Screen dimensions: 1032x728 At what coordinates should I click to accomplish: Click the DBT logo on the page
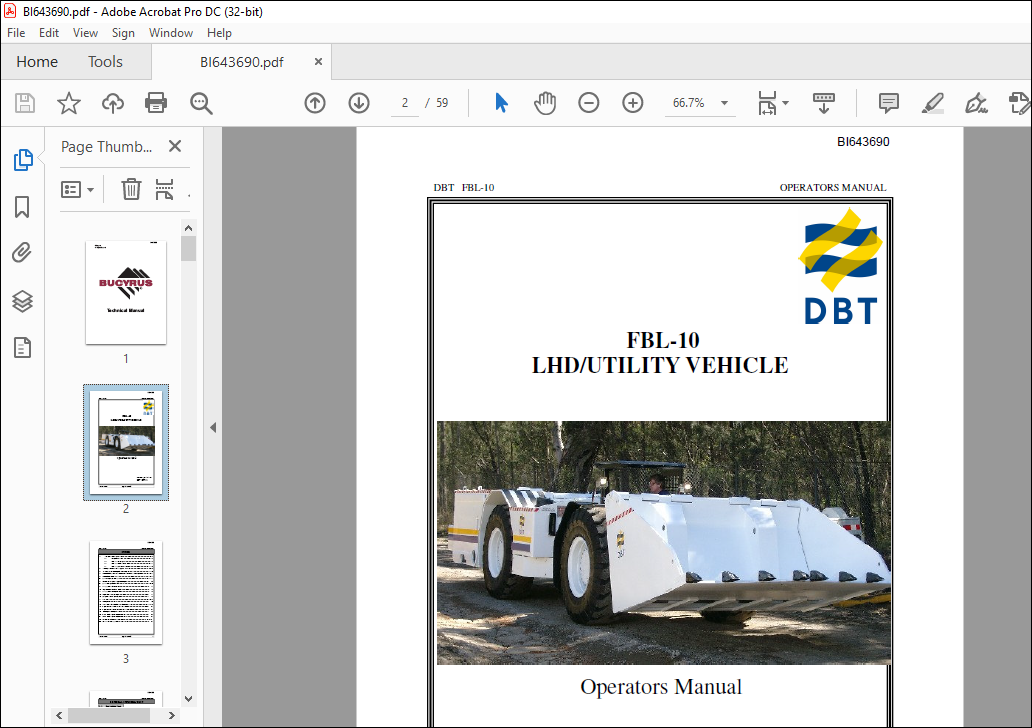tap(840, 266)
